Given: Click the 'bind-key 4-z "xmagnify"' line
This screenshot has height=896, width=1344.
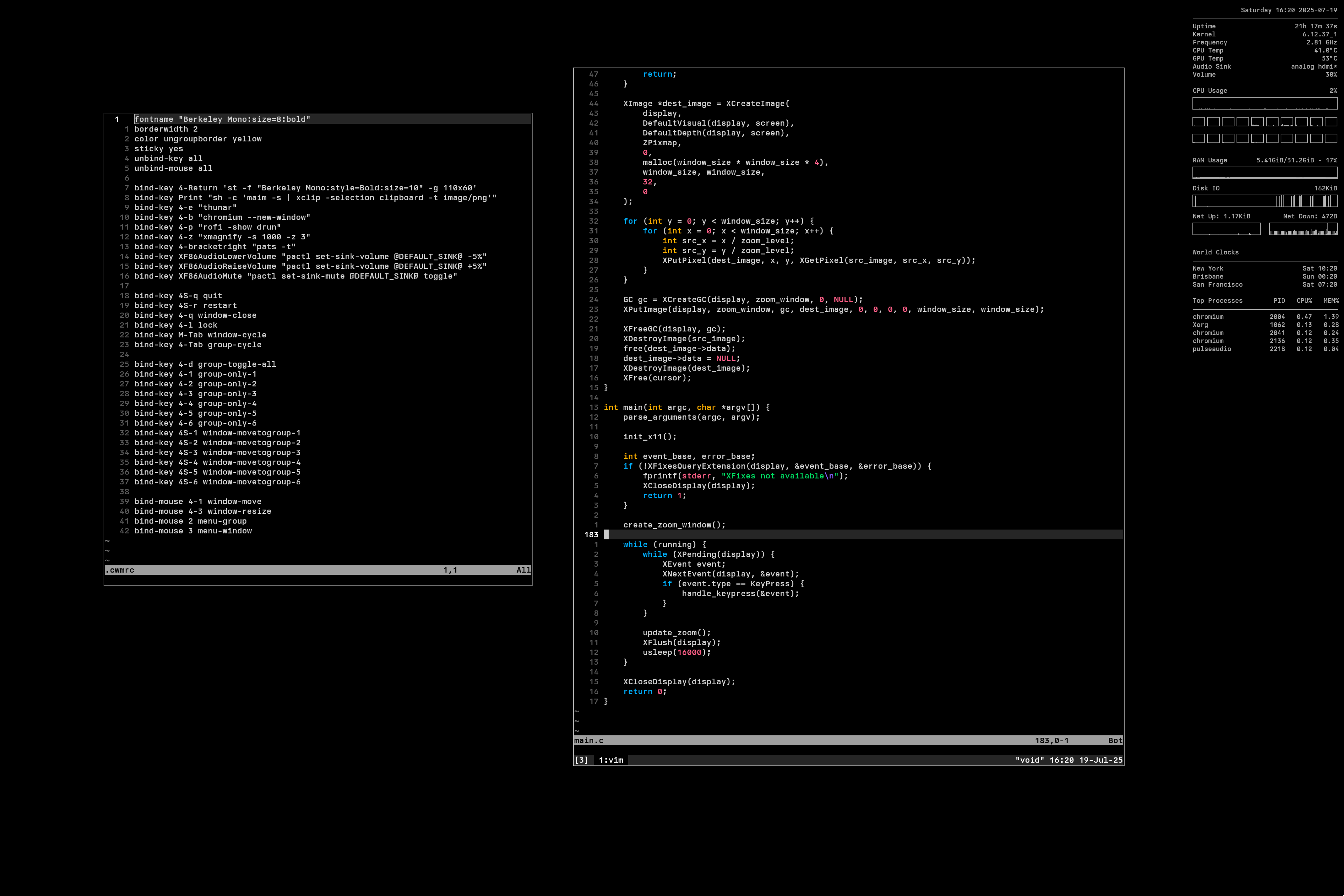Looking at the screenshot, I should (222, 237).
